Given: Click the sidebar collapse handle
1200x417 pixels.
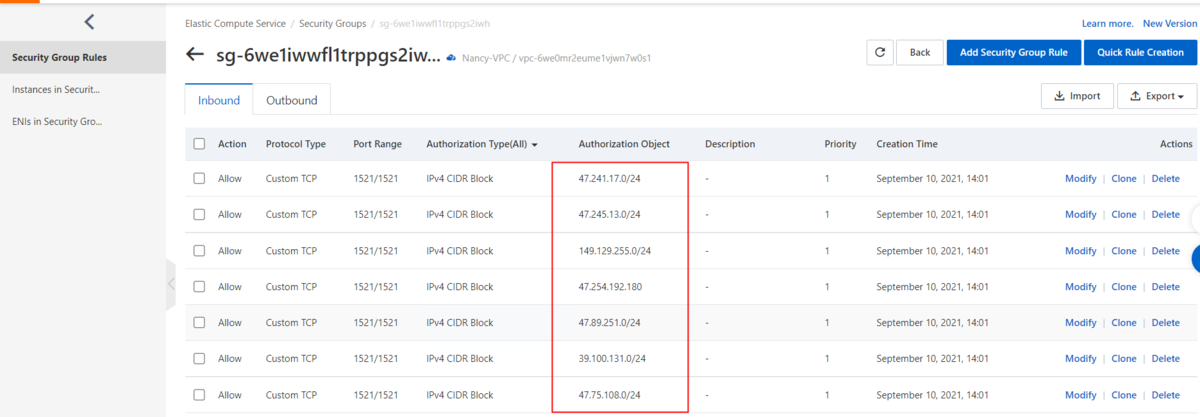Looking at the screenshot, I should (x=170, y=284).
